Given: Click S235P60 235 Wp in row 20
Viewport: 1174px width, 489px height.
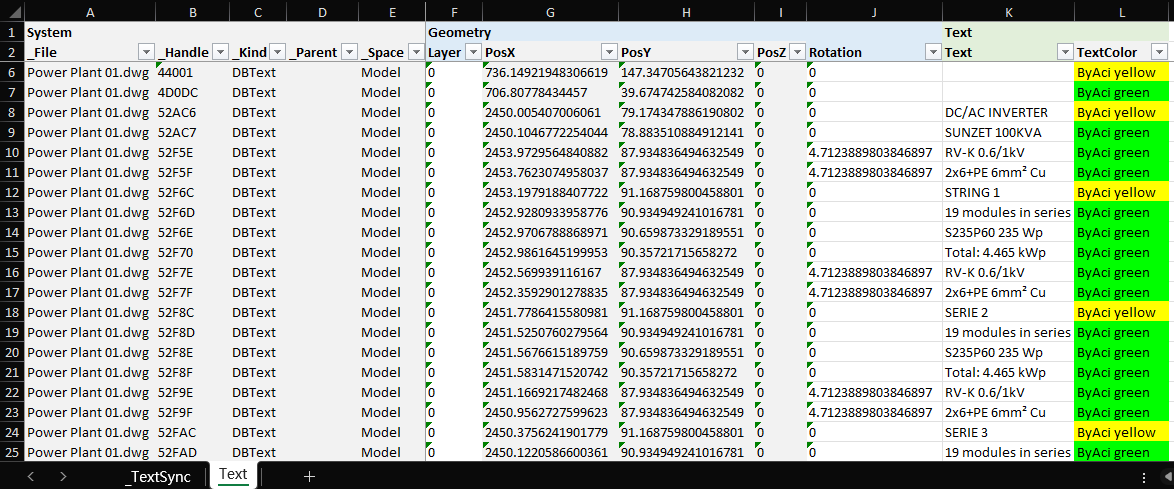Looking at the screenshot, I should pos(1008,352).
